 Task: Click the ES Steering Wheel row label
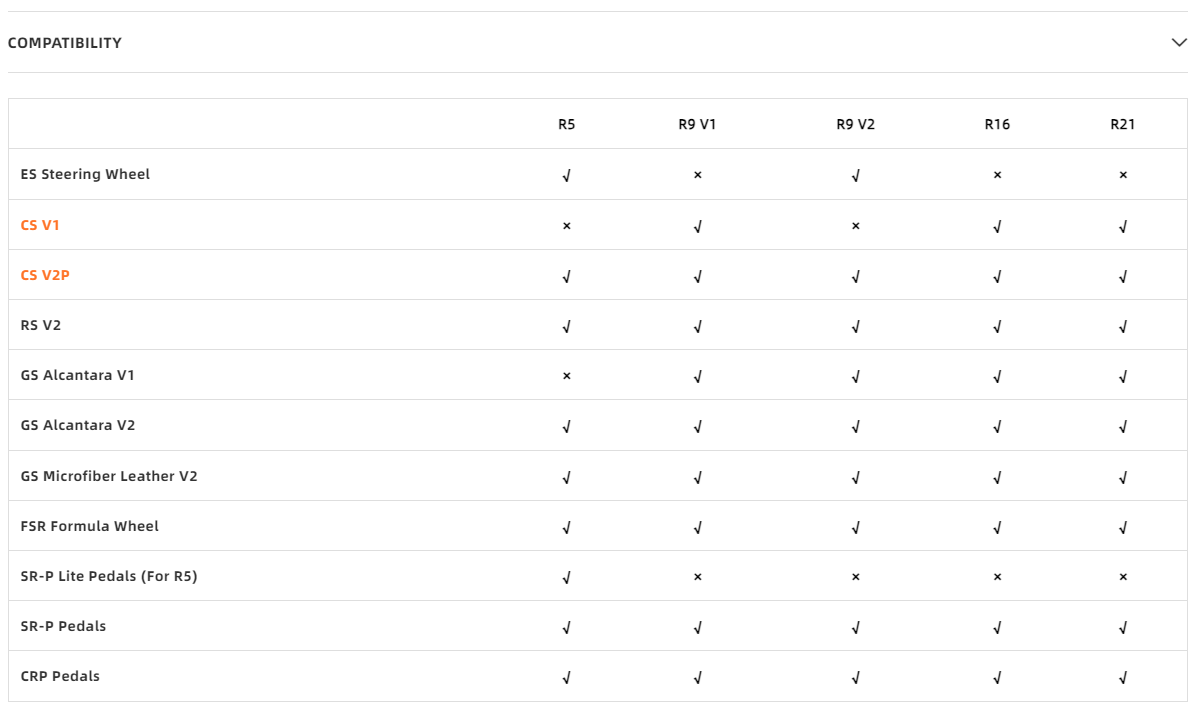point(85,174)
